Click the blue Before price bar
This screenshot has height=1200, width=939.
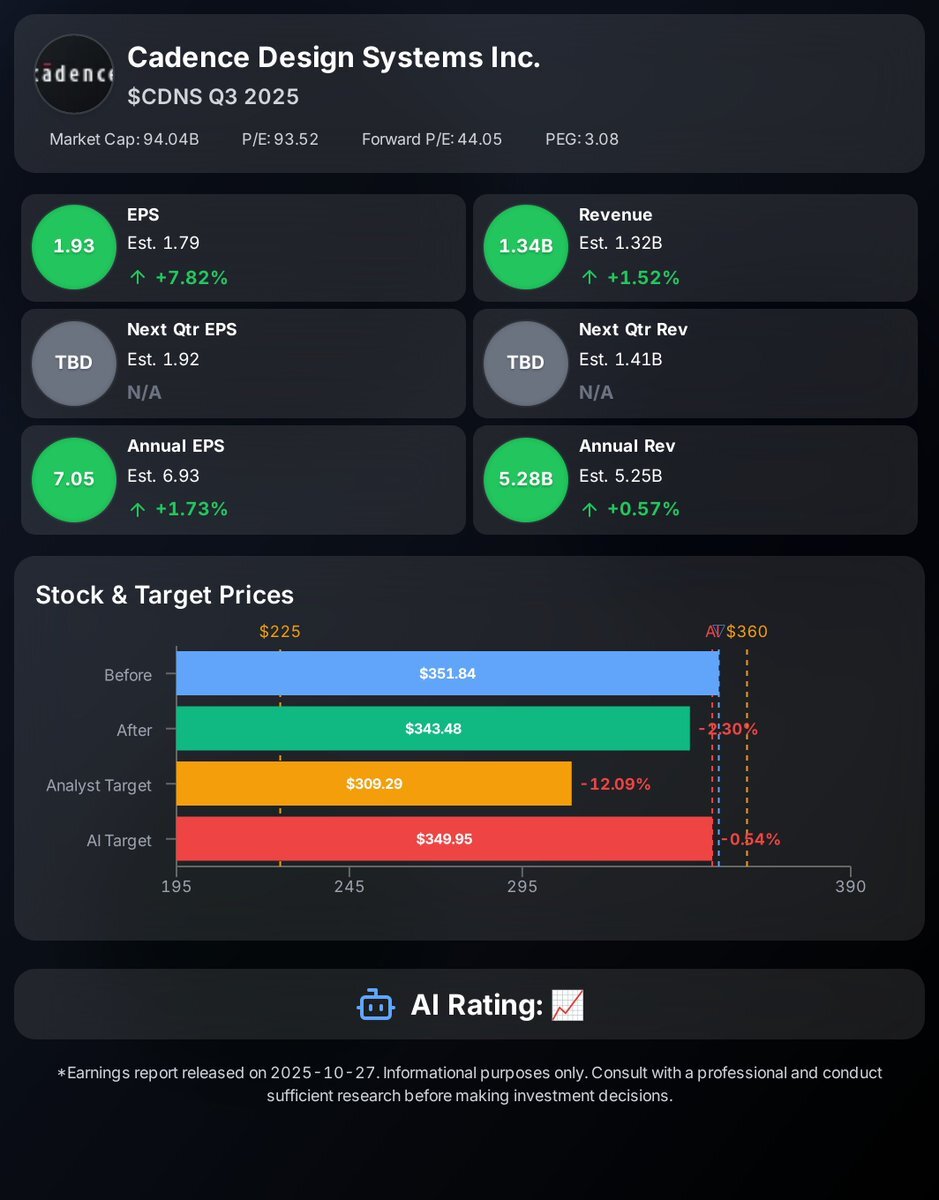[447, 673]
